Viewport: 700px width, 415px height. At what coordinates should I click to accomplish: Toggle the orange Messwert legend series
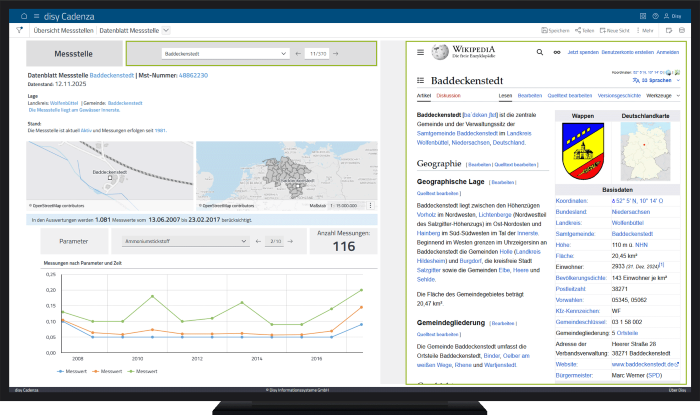(x=107, y=371)
